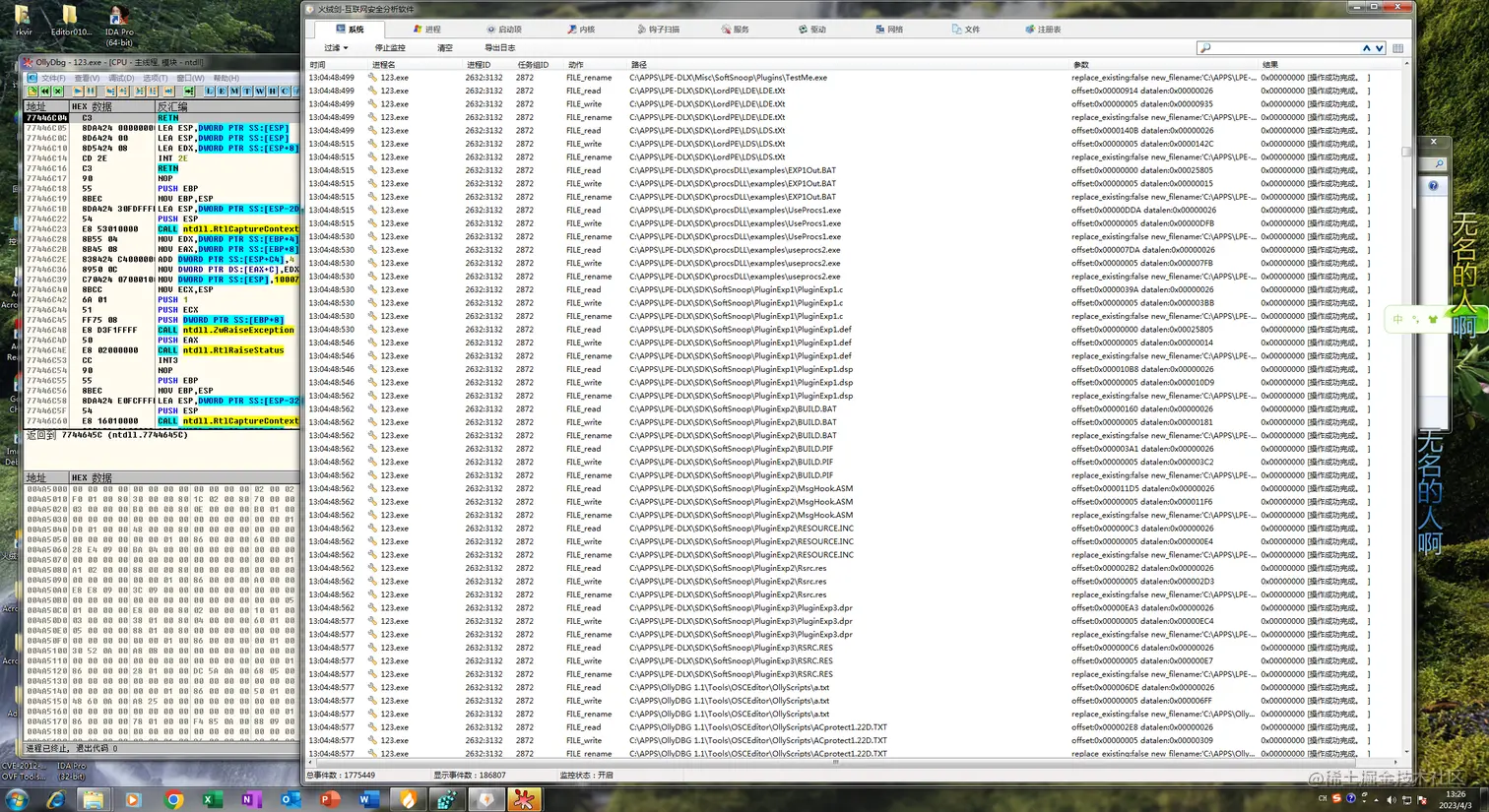Open Excel from taskbar
Screen dimensions: 1489x812
(x=212, y=799)
